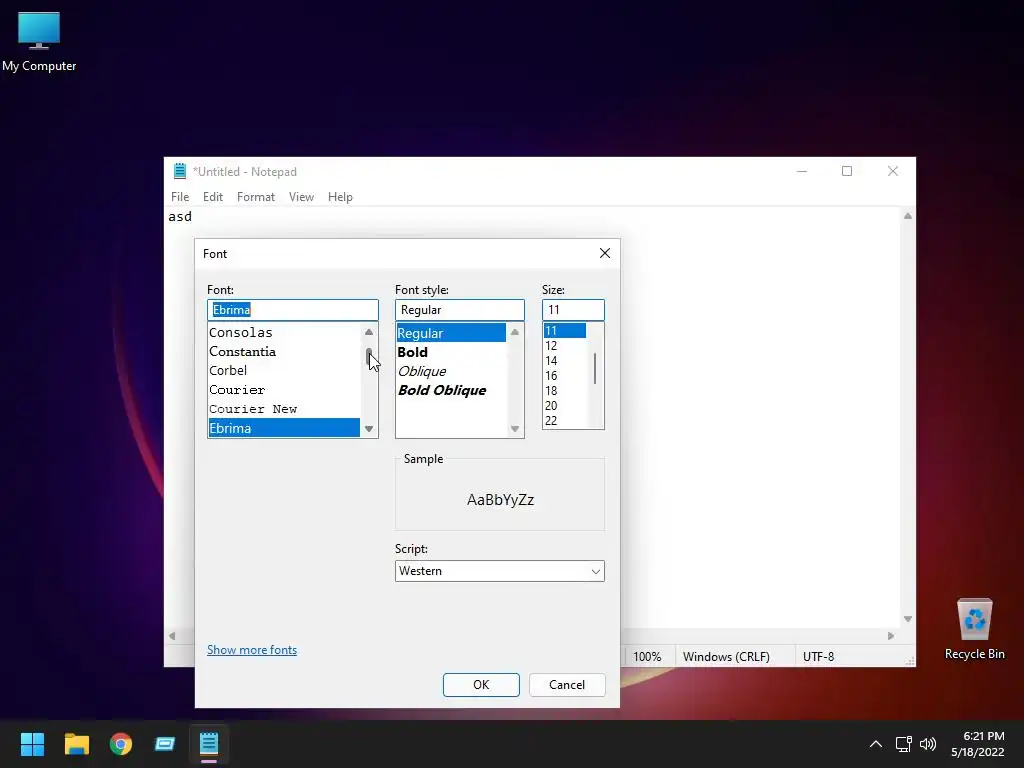Click UTF-8 in the status bar

818,656
